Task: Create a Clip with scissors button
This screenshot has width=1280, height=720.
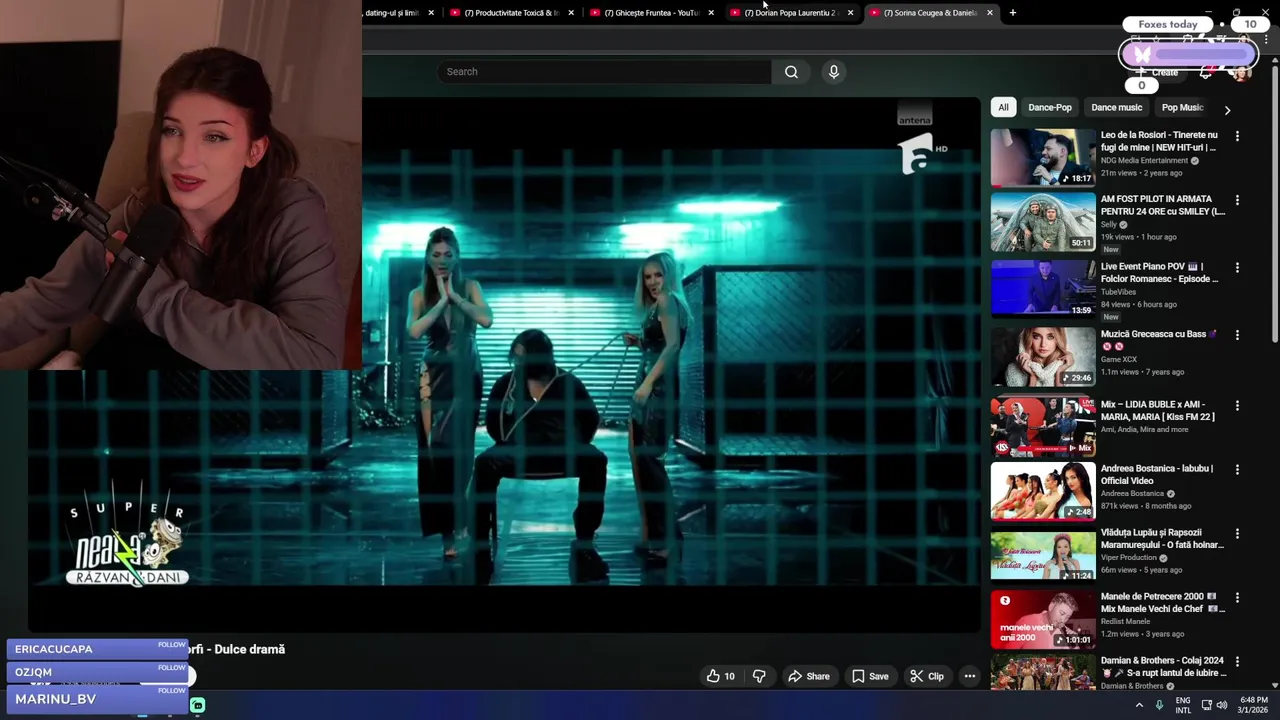Action: (926, 677)
